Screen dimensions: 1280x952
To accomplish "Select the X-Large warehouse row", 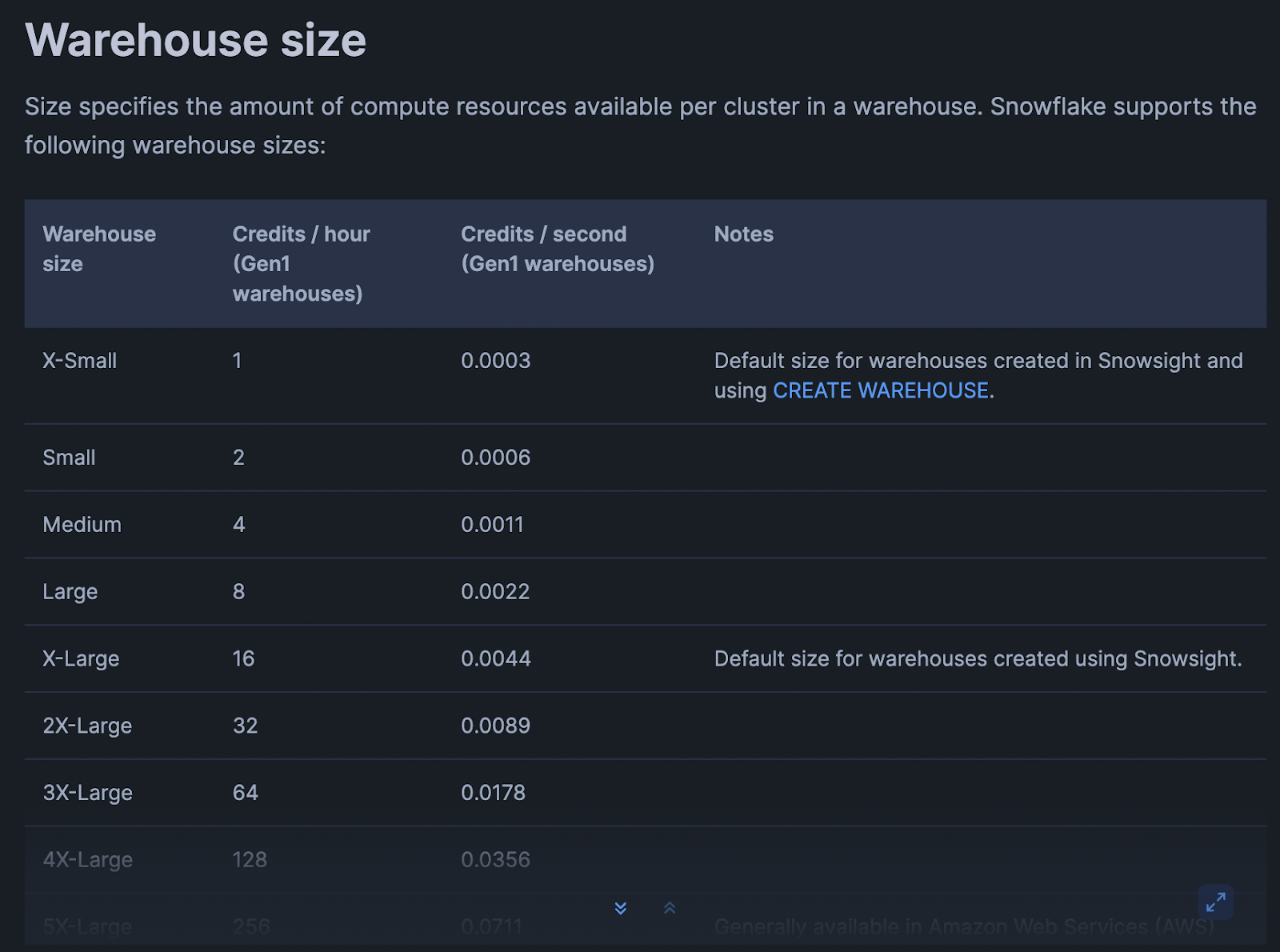I will (81, 658).
